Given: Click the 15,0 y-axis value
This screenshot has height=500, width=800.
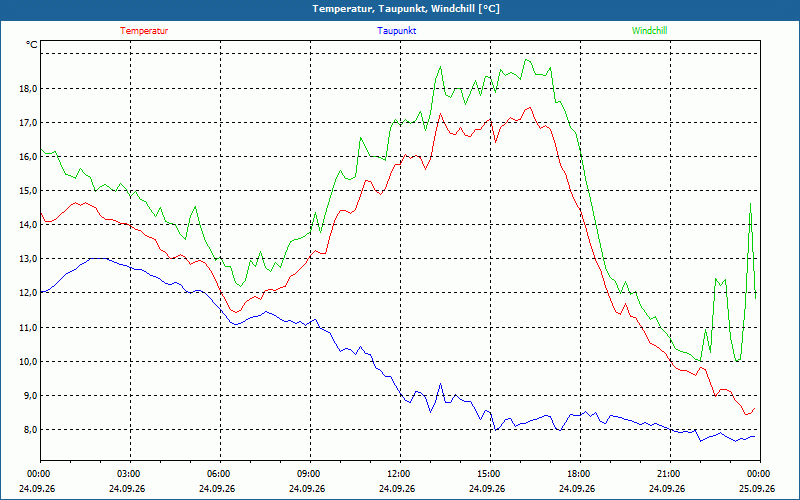Looking at the screenshot, I should (x=28, y=191).
